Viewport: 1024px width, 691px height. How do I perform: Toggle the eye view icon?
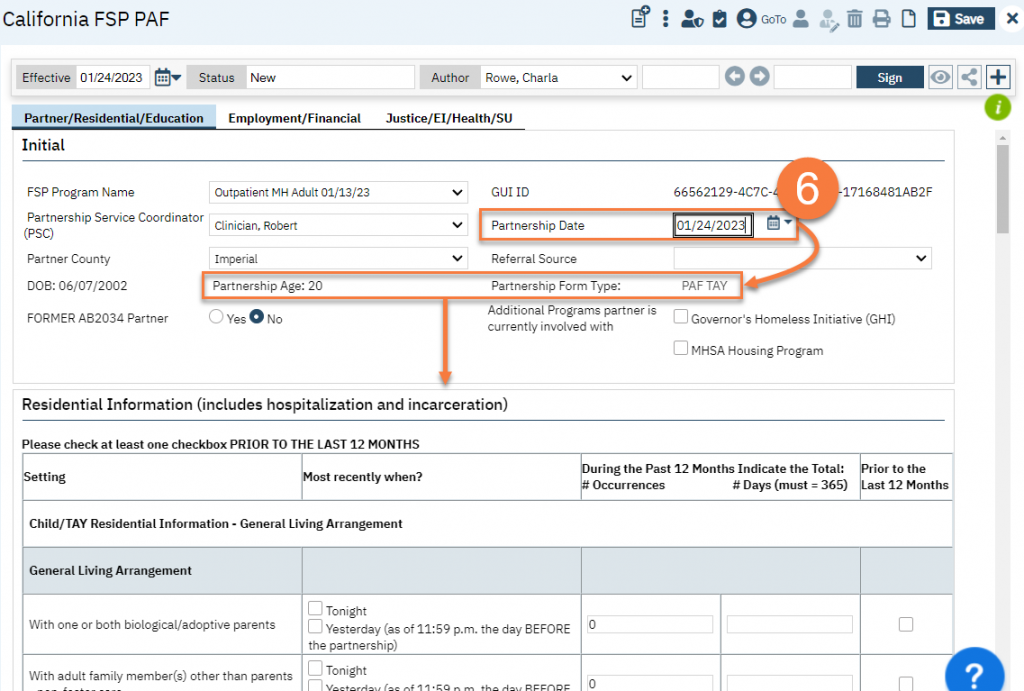[939, 77]
